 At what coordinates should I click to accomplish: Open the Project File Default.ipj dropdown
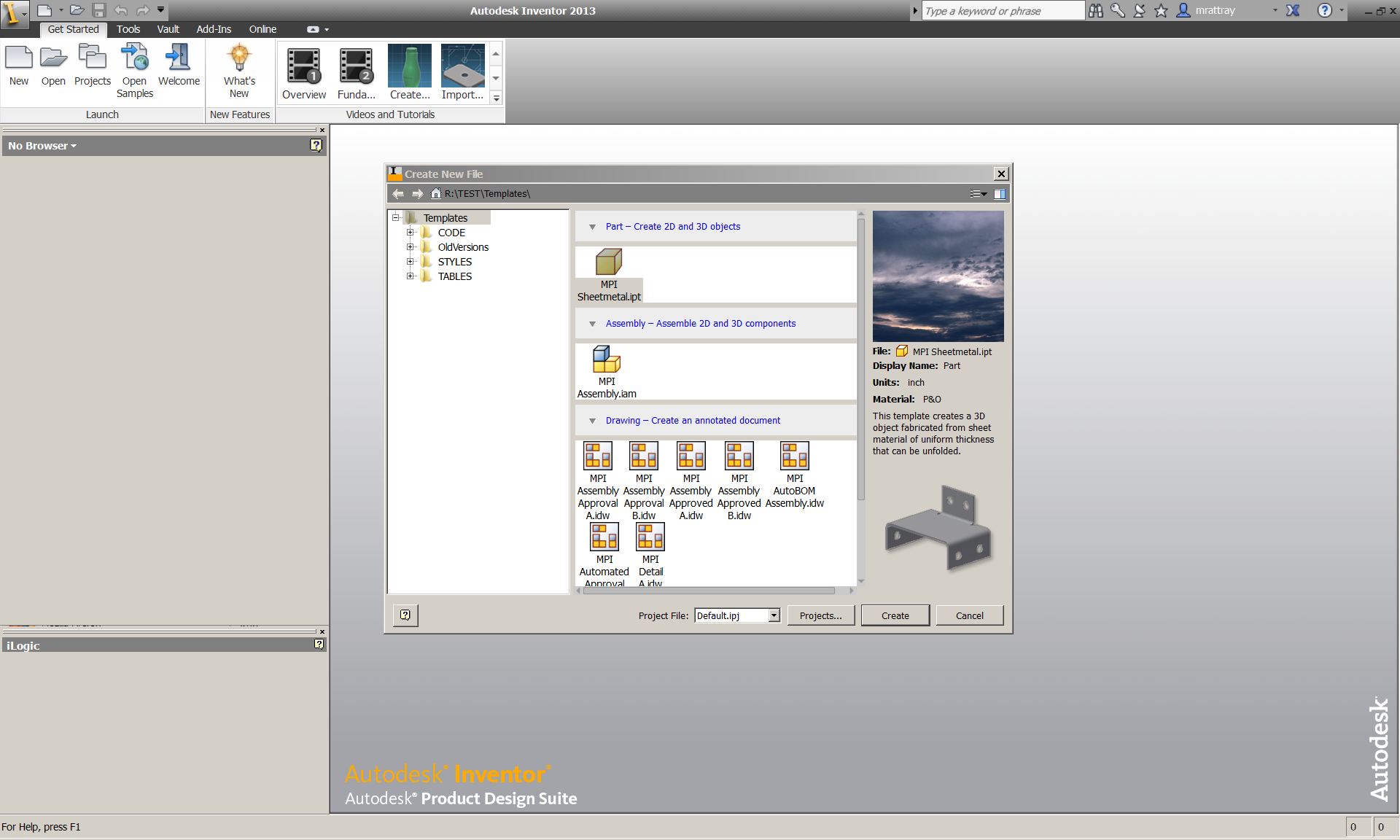coord(774,615)
